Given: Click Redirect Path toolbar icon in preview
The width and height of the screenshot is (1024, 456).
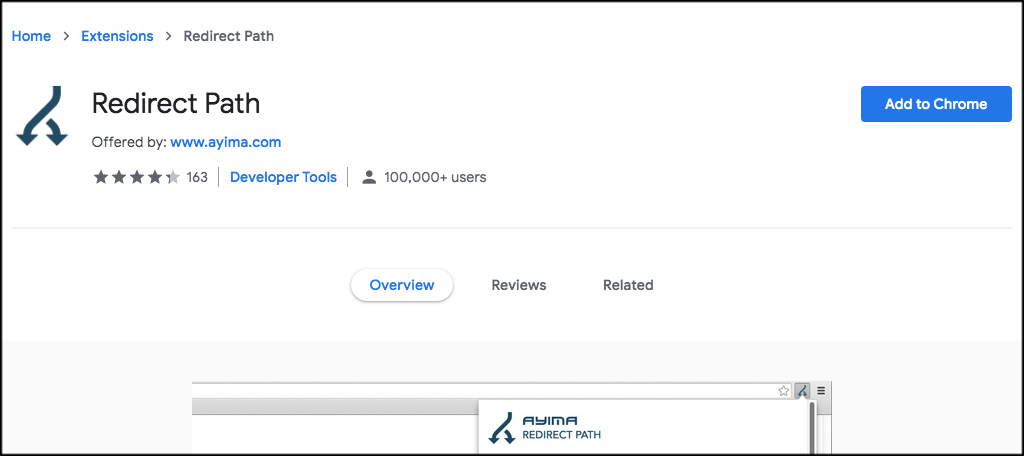Looking at the screenshot, I should 802,391.
